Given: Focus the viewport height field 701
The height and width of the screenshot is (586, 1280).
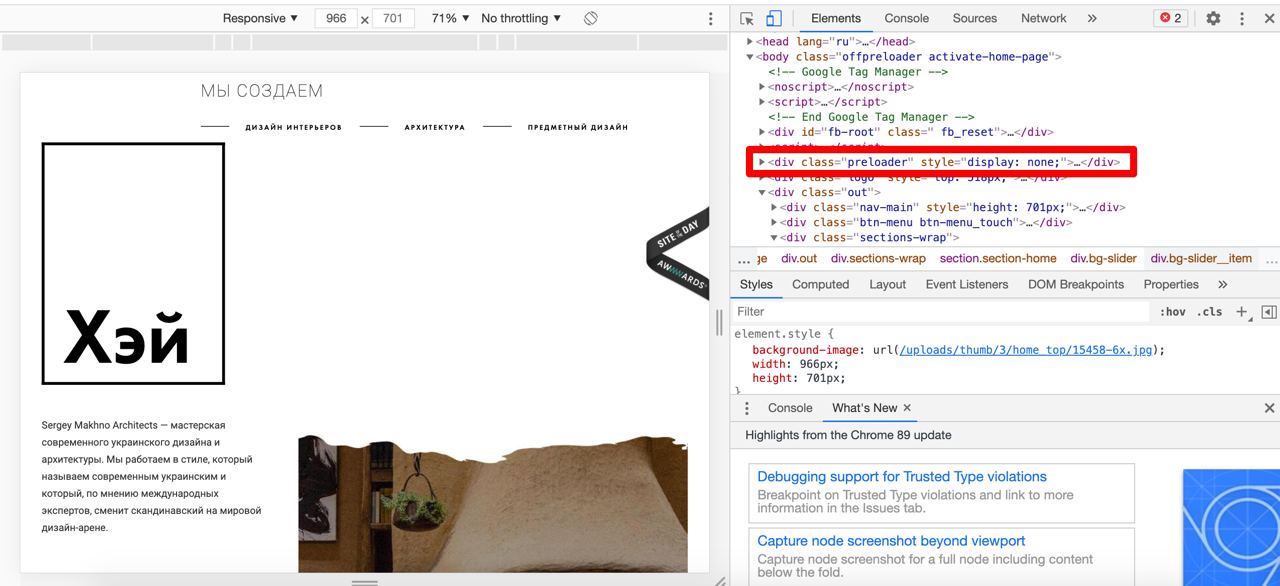Looking at the screenshot, I should point(393,18).
